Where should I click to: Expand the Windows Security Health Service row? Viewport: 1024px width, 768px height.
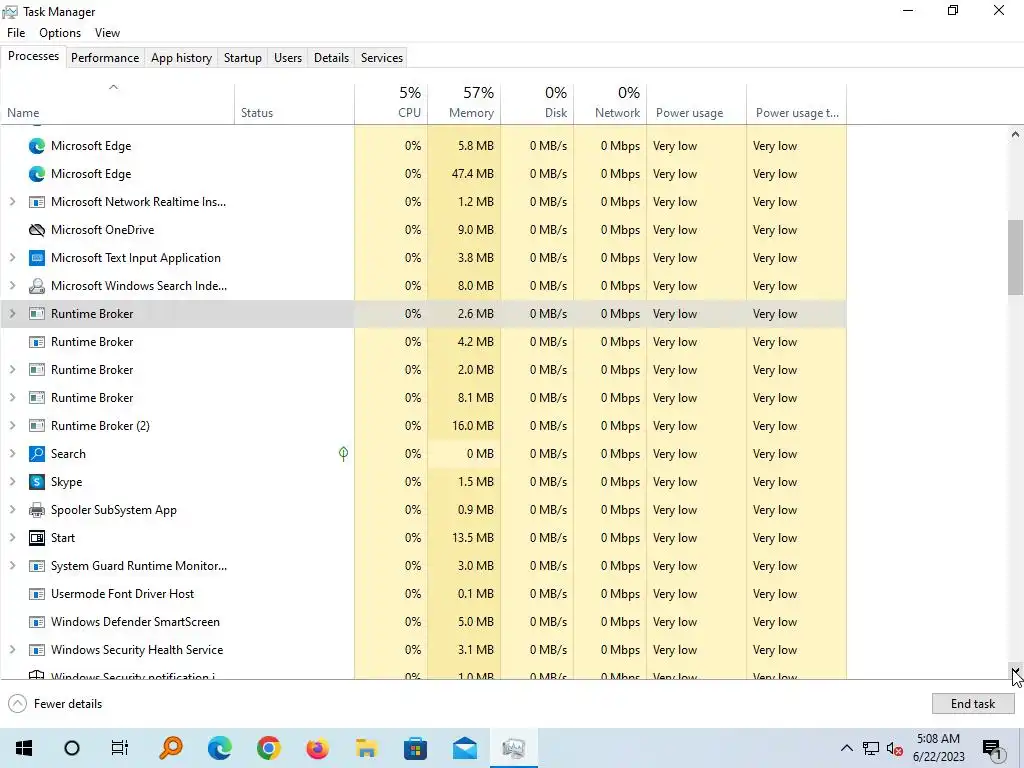(x=12, y=650)
